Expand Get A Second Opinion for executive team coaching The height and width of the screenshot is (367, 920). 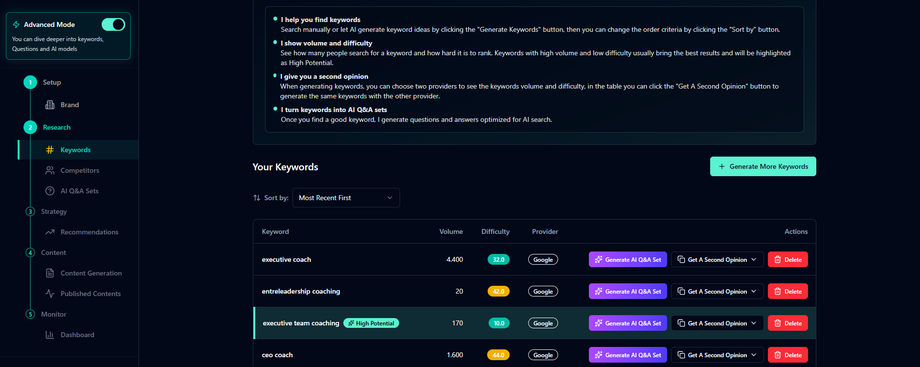point(718,323)
